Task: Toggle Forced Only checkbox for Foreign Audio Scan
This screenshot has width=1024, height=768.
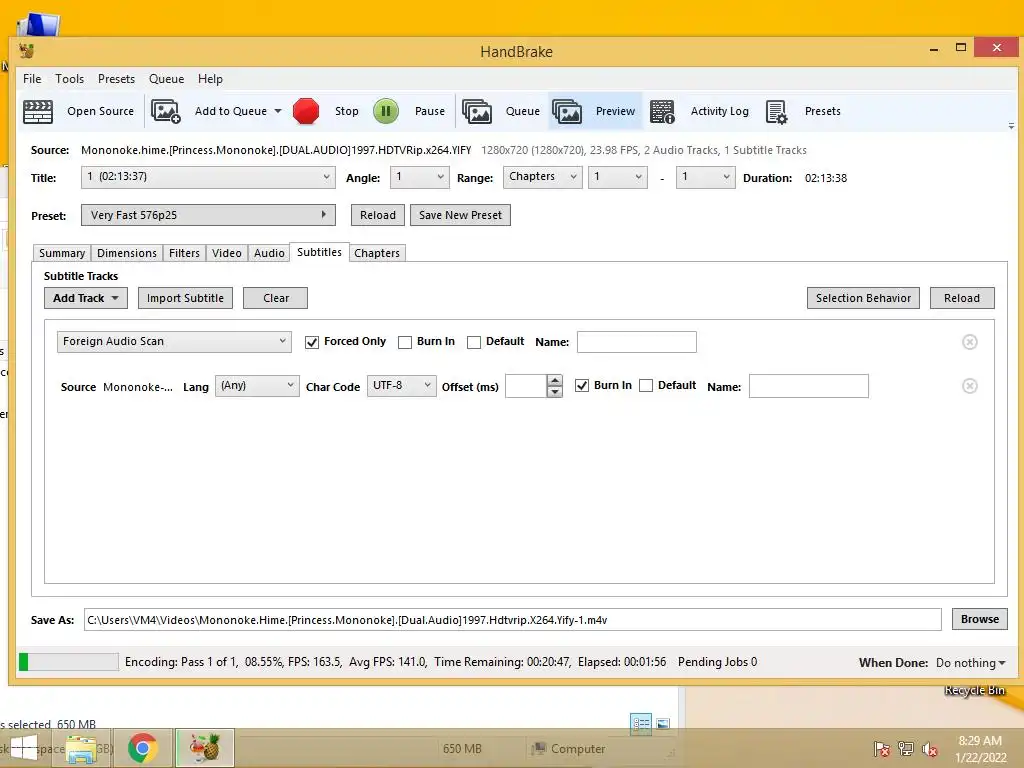Action: tap(312, 342)
